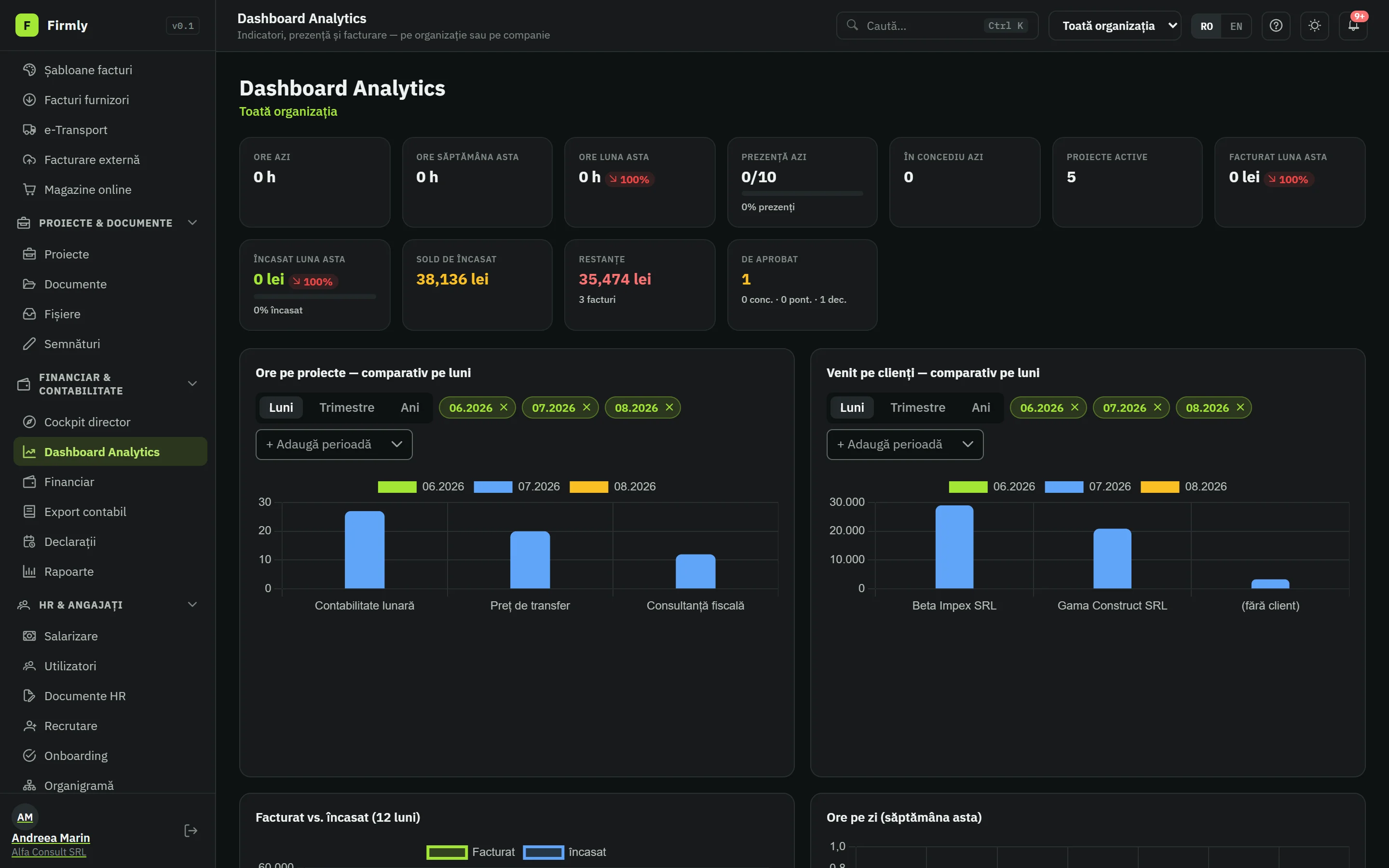Toggle Facturat legend swatch
Viewport: 1389px width, 868px height.
point(447,853)
